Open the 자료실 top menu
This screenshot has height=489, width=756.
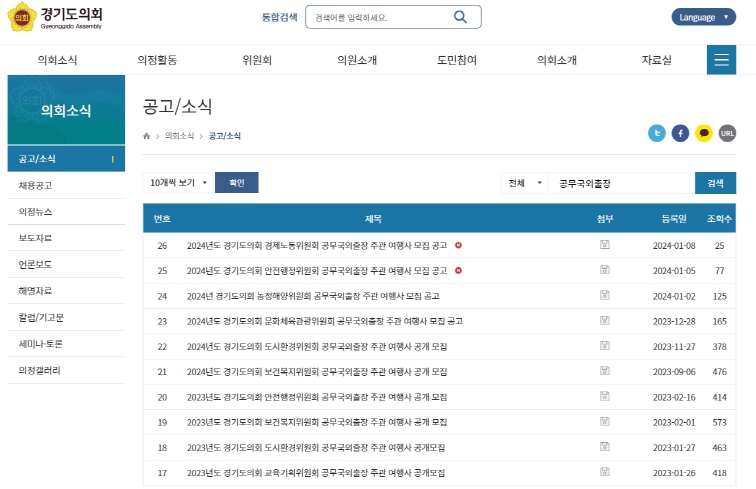[656, 60]
